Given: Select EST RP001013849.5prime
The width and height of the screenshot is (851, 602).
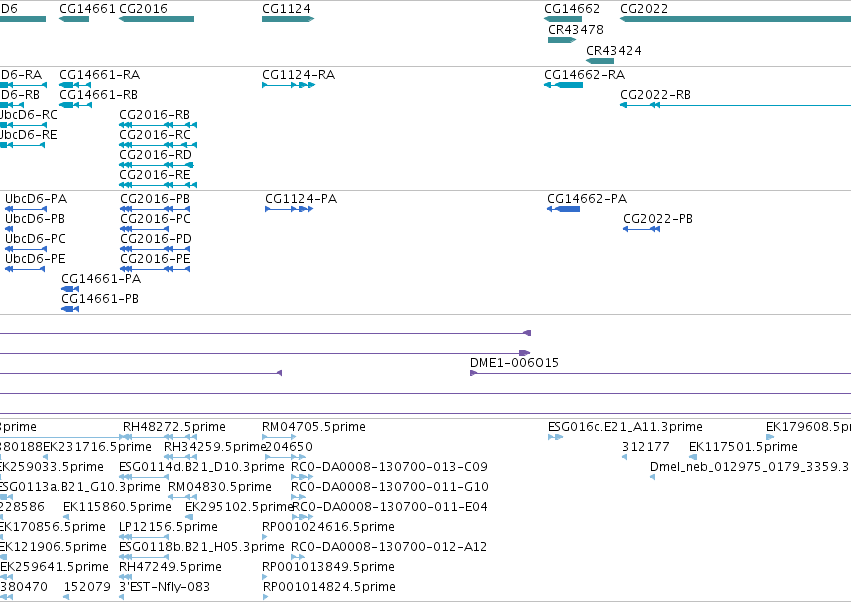Looking at the screenshot, I should coord(328,567).
